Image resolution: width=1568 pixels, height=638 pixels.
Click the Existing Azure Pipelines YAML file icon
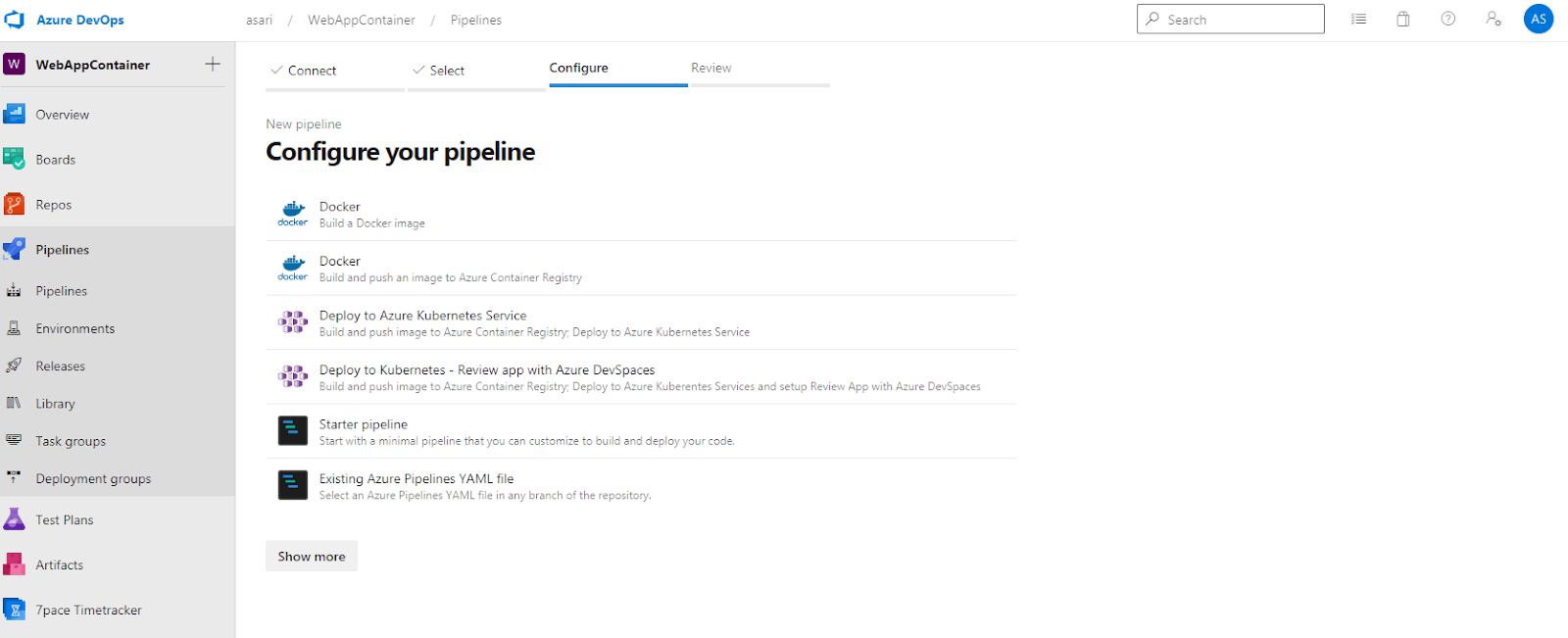[x=293, y=485]
